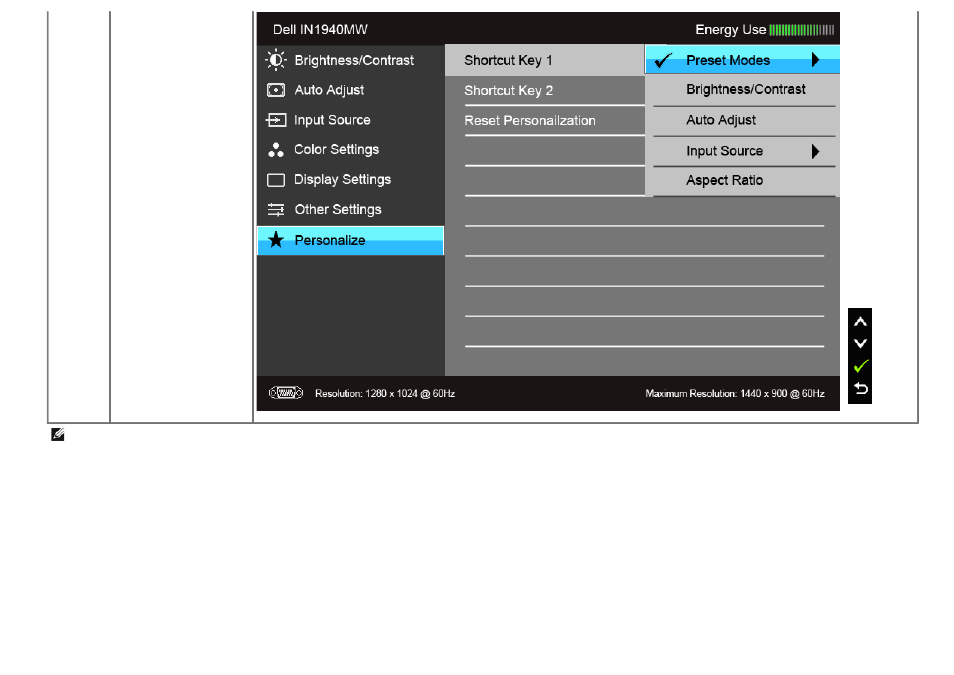
Task: Click the Other Settings sliders icon
Action: tap(276, 209)
